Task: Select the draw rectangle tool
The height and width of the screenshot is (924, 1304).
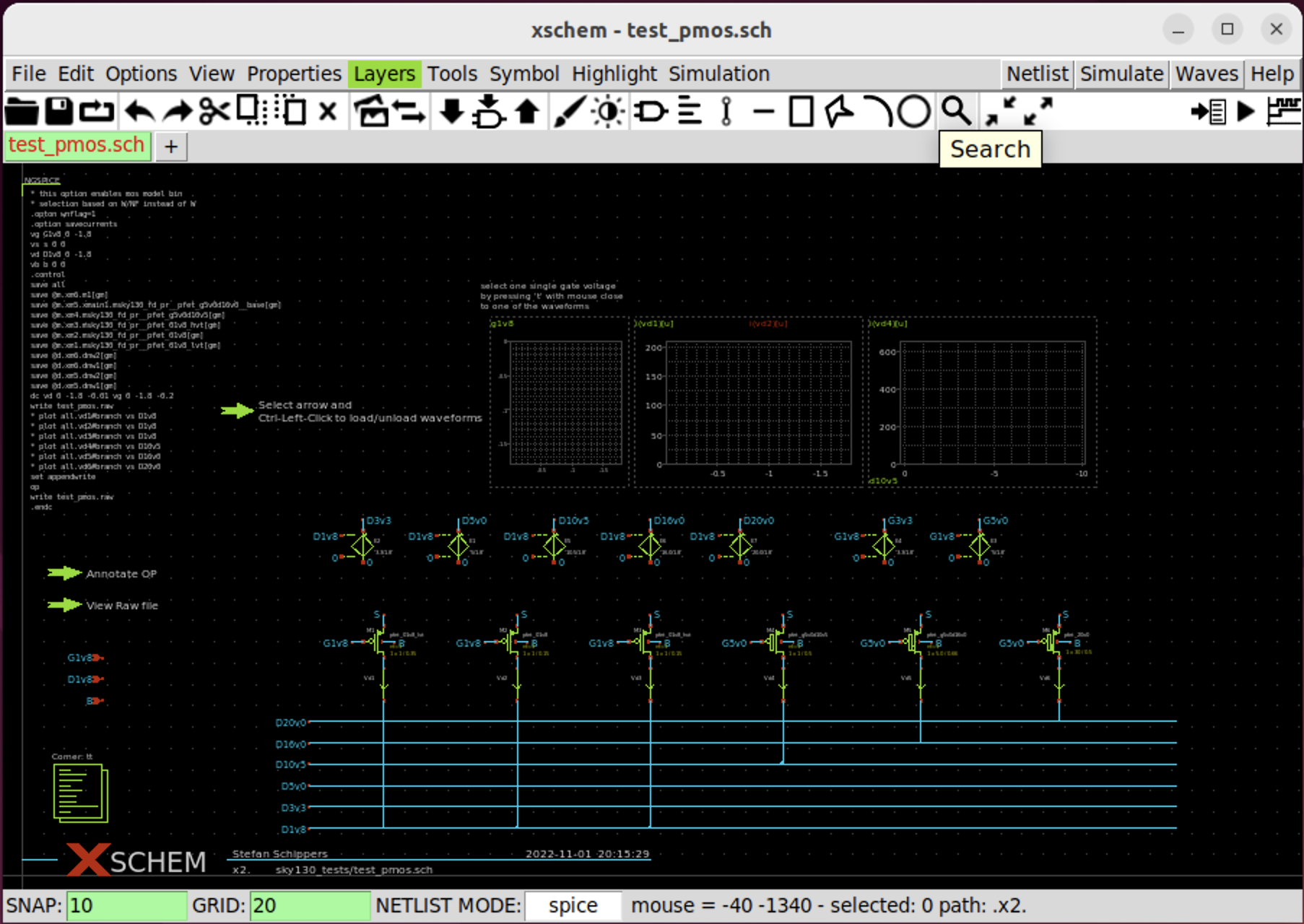Action: (801, 112)
